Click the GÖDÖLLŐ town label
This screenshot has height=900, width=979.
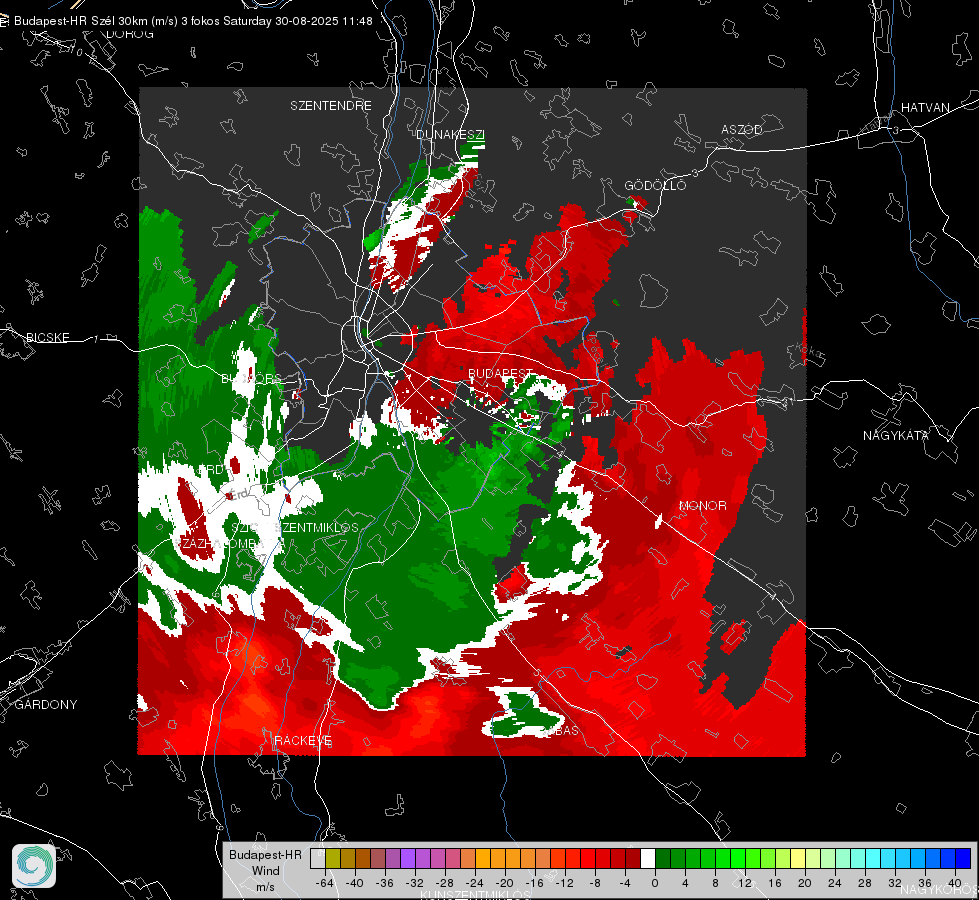click(x=655, y=185)
